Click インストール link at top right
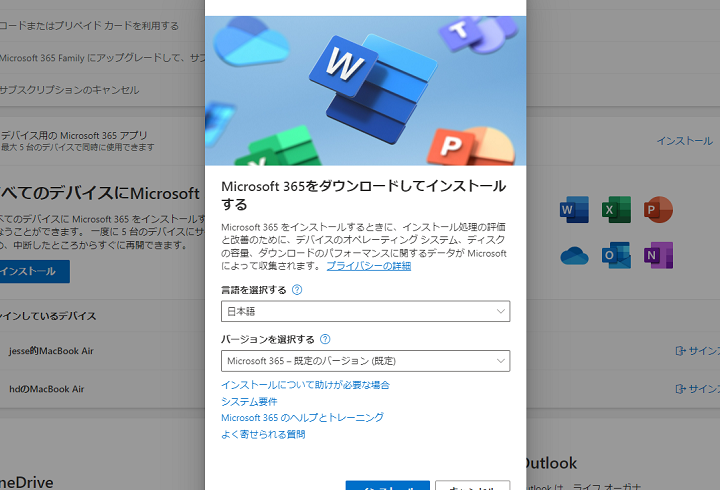720x490 pixels. (684, 141)
